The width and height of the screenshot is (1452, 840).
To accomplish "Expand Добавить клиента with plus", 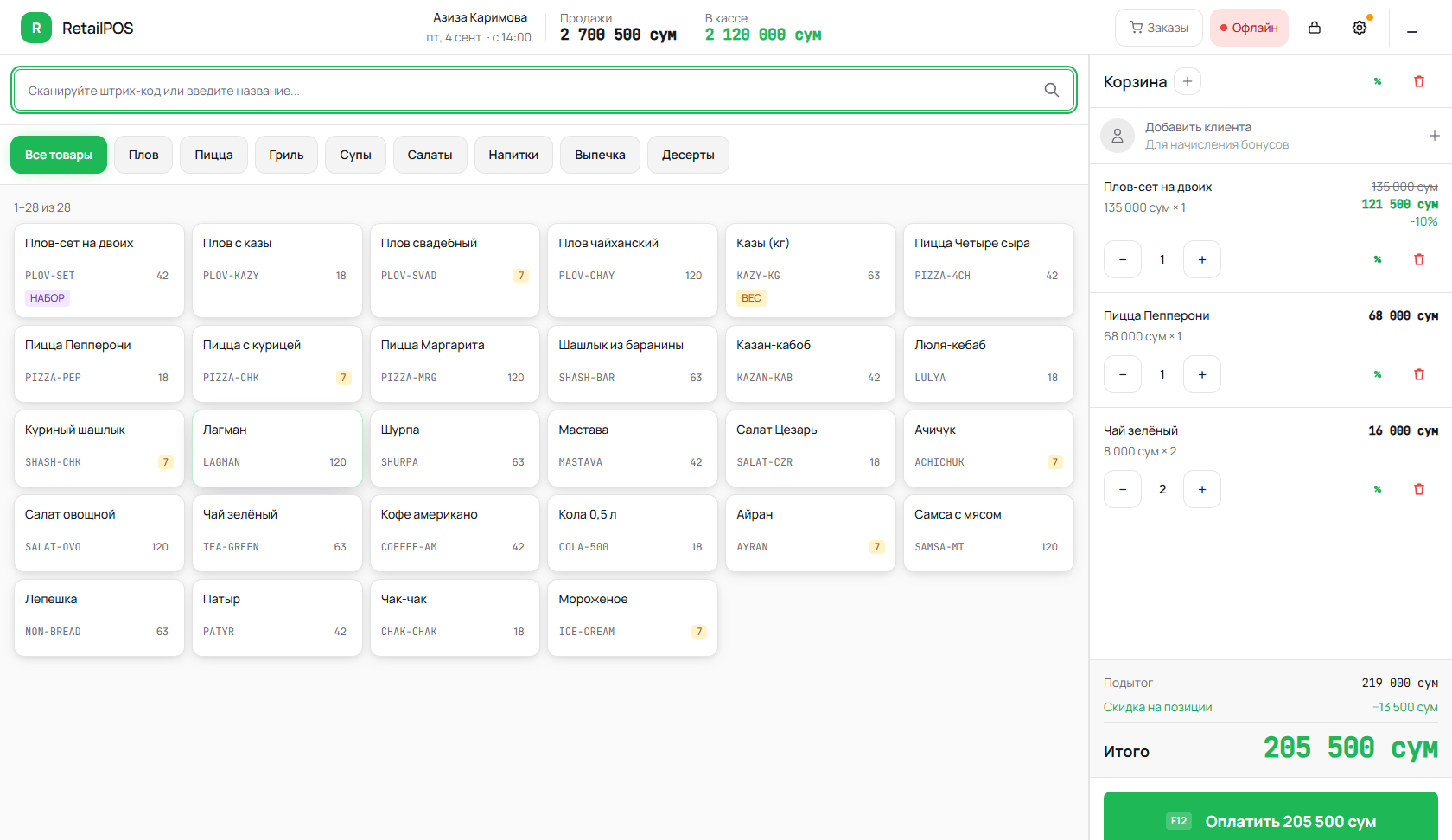I will (1435, 136).
